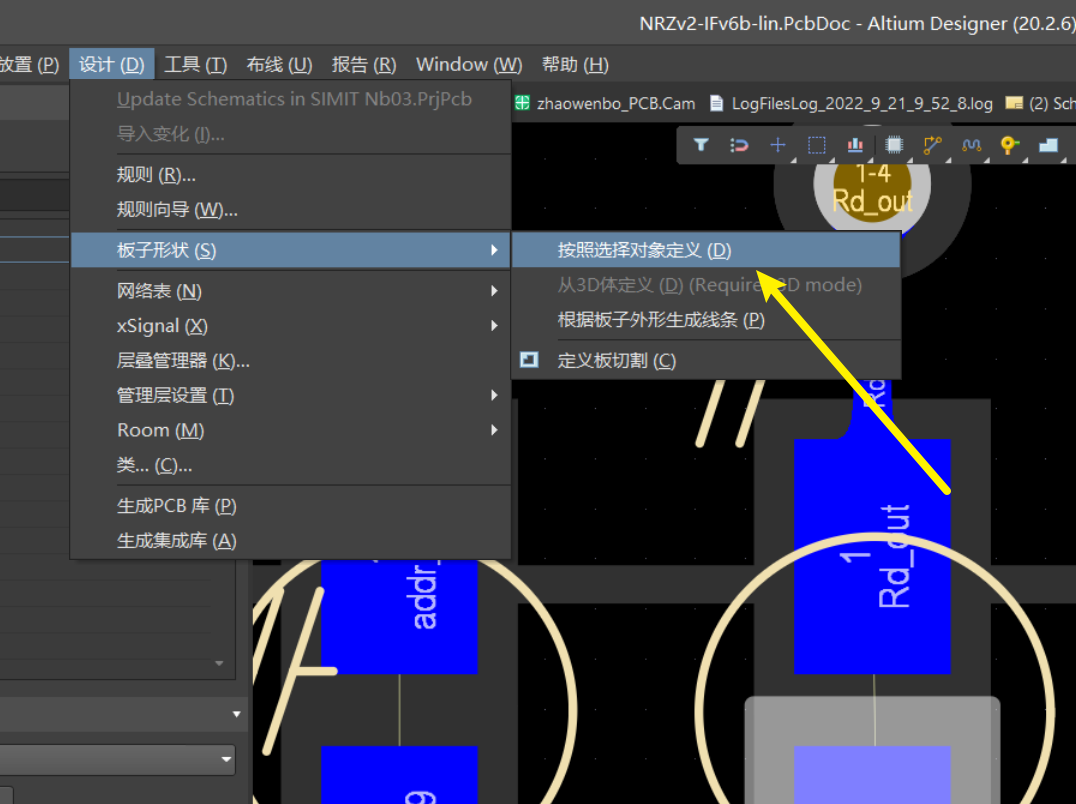This screenshot has width=1076, height=804.
Task: Open the Window menu
Action: click(x=466, y=64)
